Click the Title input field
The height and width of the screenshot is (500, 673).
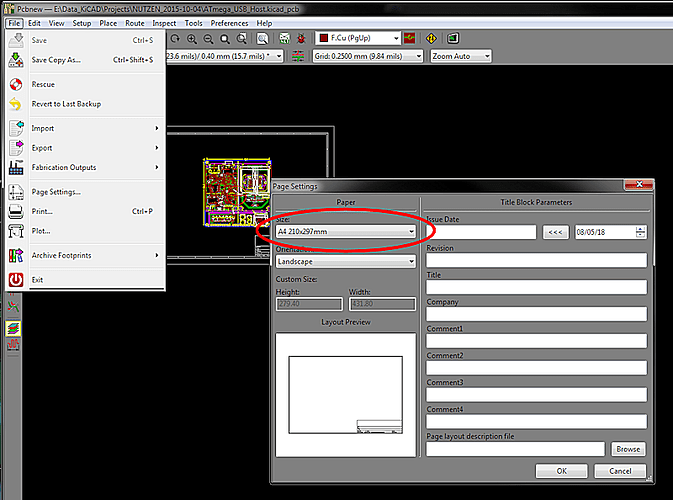[x=537, y=287]
